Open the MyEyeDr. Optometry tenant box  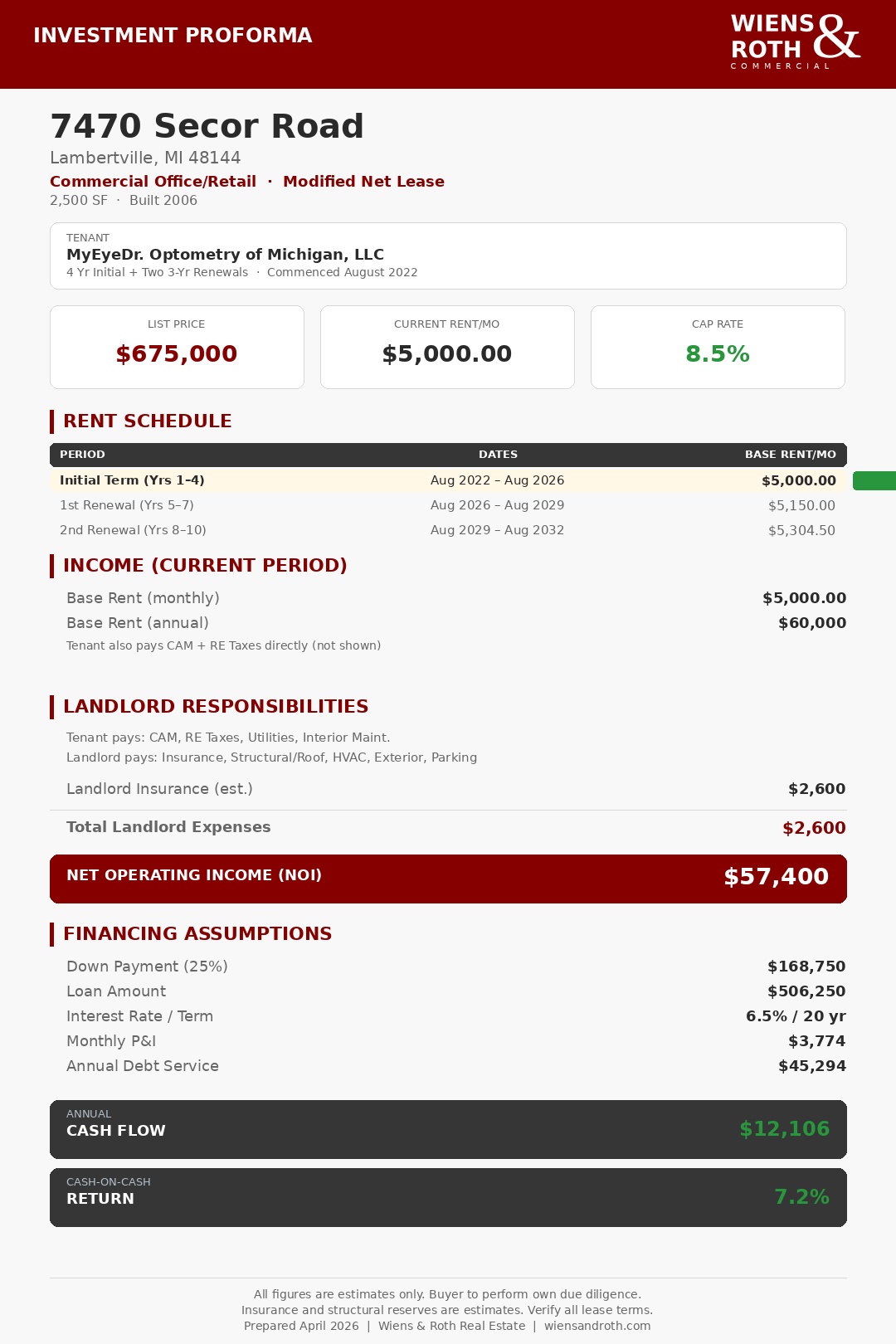[x=448, y=256]
